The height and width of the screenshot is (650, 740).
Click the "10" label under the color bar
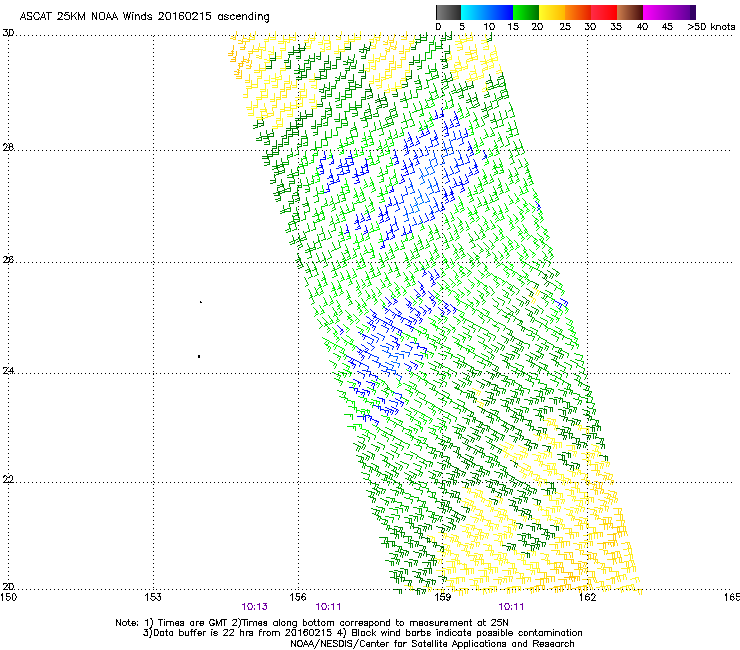[x=489, y=27]
